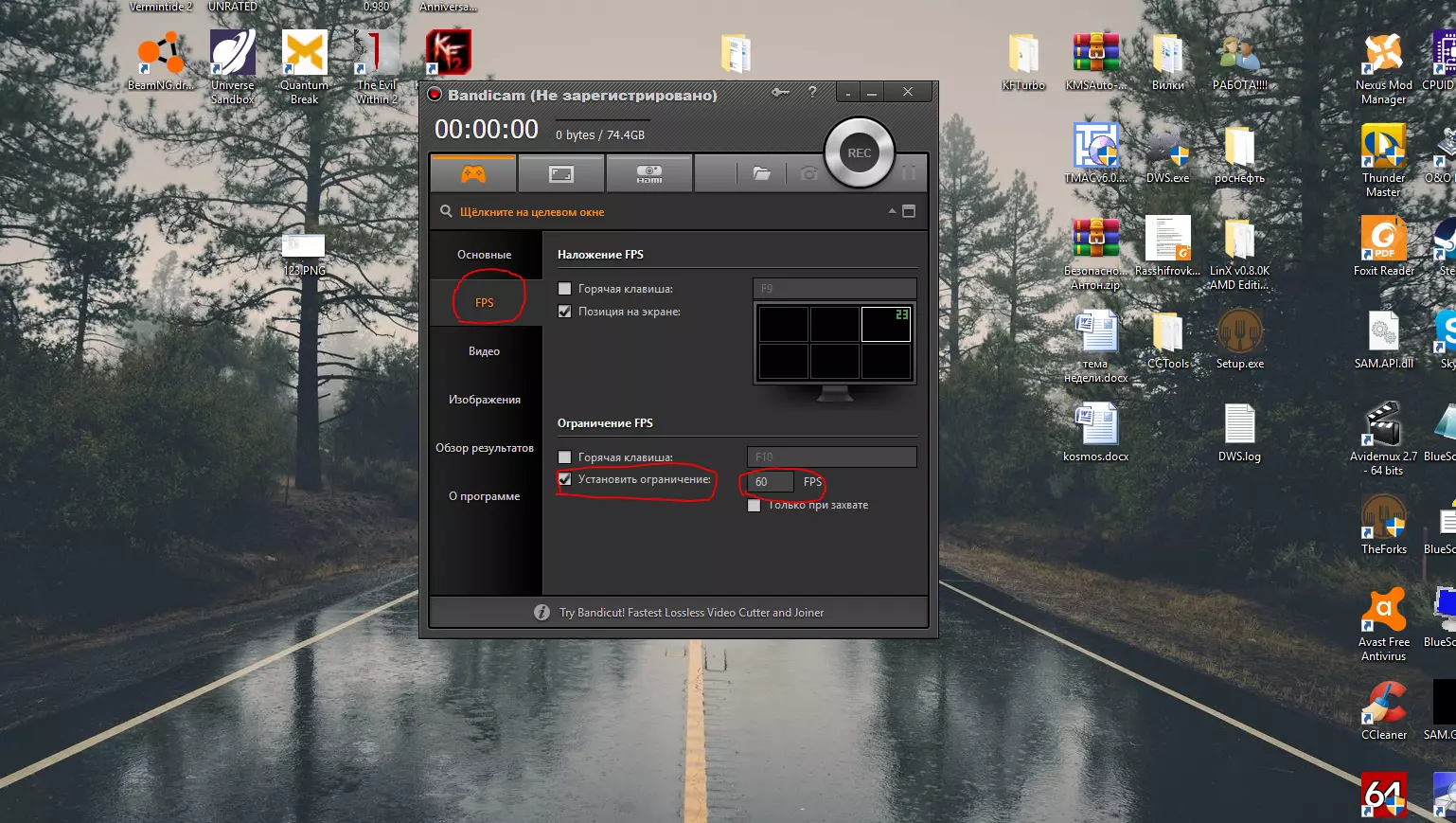Focus the 60 FPS limit value field
Screen dimensions: 1456x823
click(x=771, y=482)
